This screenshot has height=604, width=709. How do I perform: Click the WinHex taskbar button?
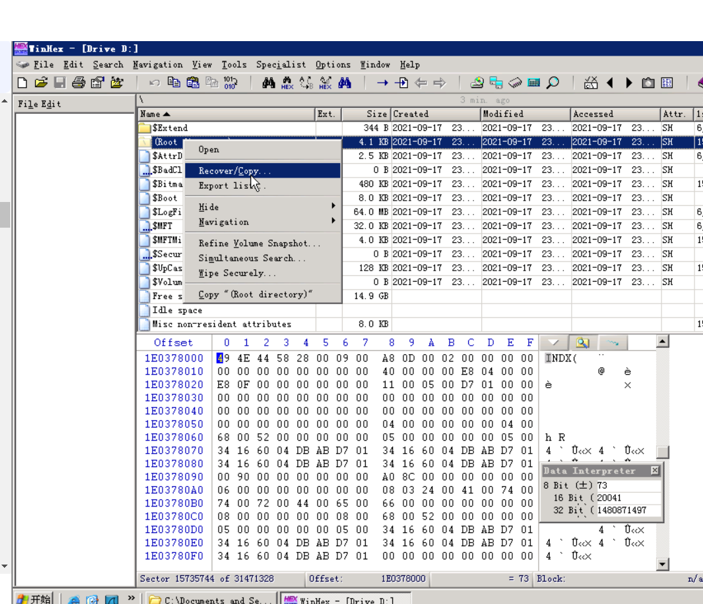pyautogui.click(x=344, y=599)
